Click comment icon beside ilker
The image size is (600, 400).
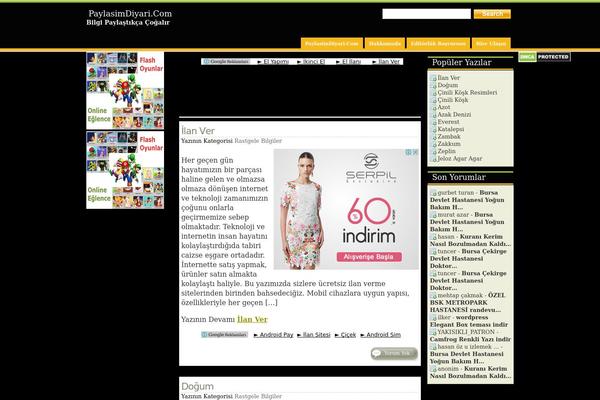coord(433,318)
